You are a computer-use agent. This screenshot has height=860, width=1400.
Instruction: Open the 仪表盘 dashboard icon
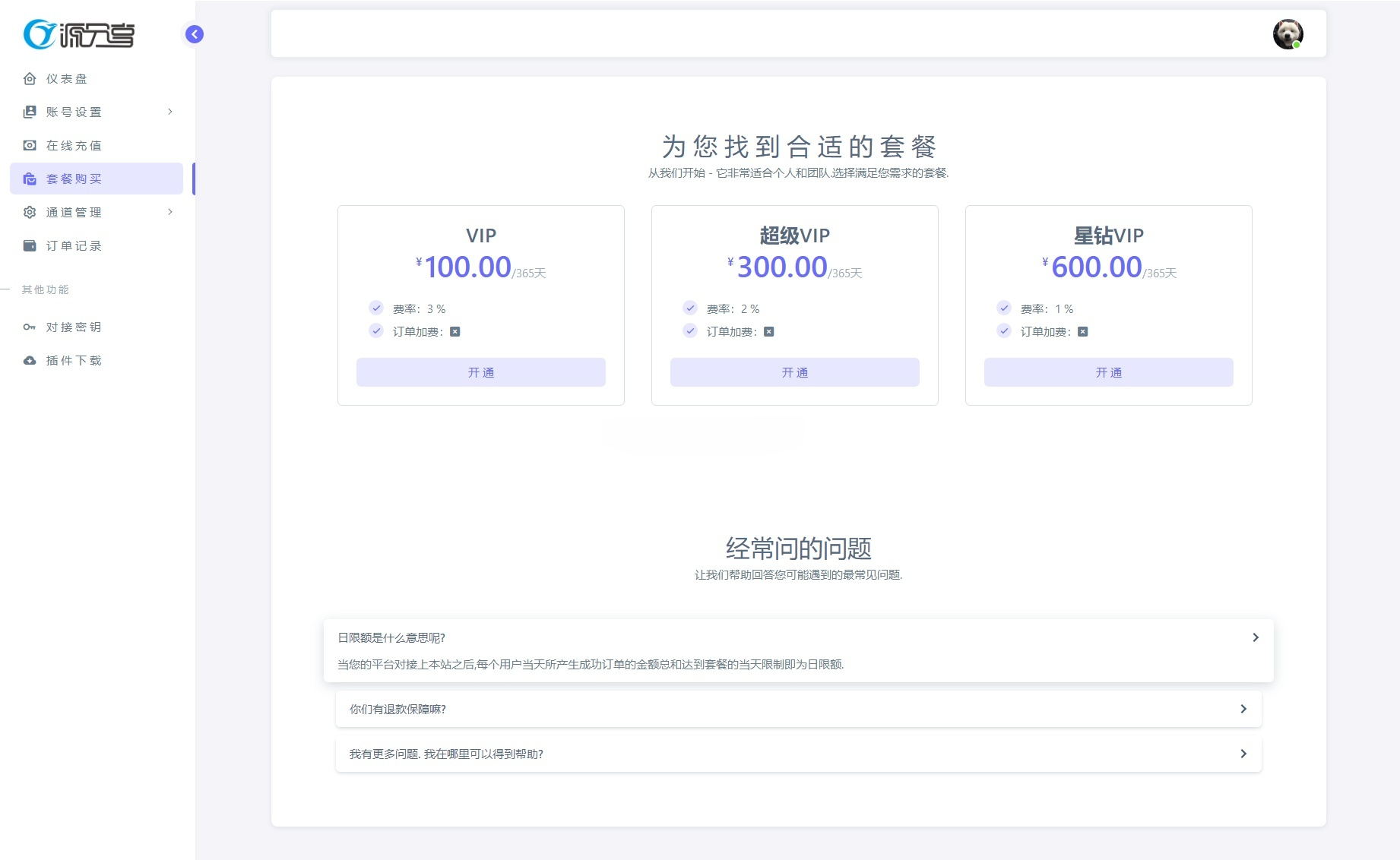[29, 78]
